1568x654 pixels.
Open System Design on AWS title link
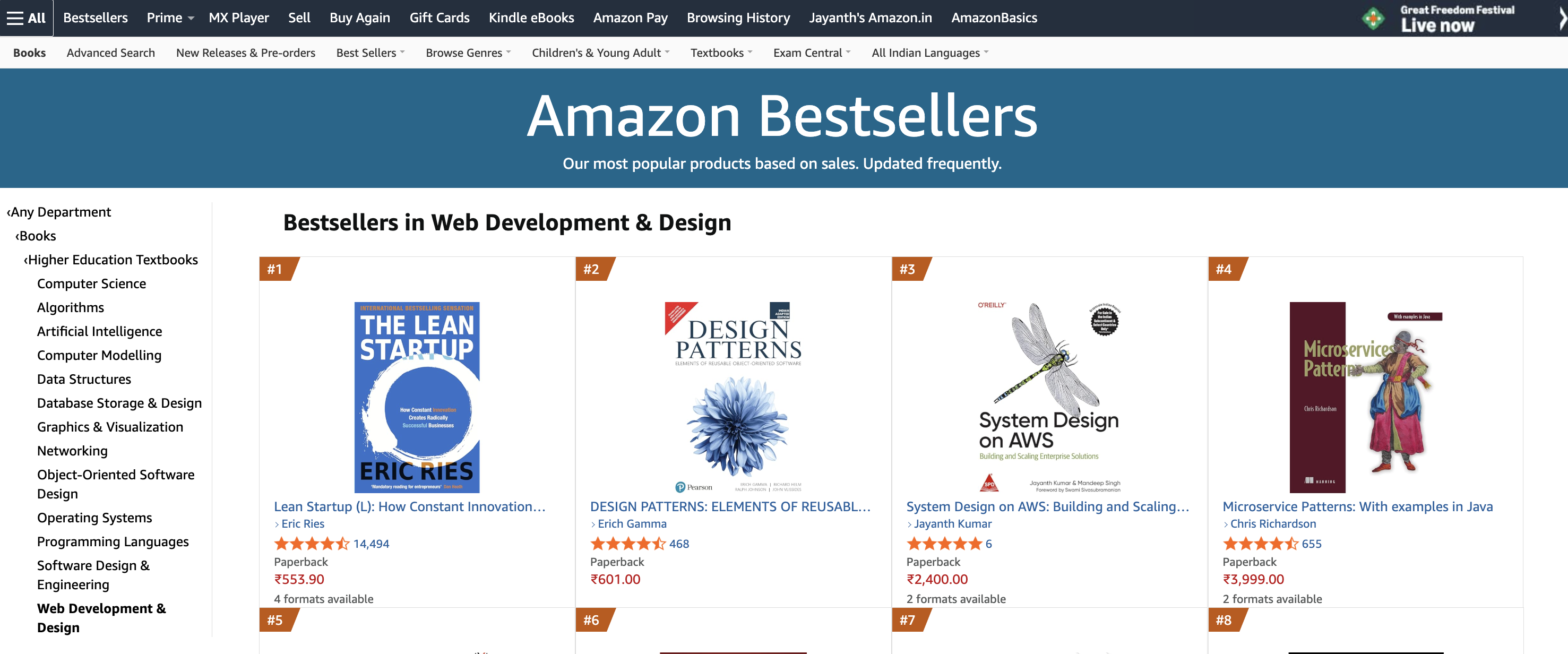pyautogui.click(x=1048, y=506)
